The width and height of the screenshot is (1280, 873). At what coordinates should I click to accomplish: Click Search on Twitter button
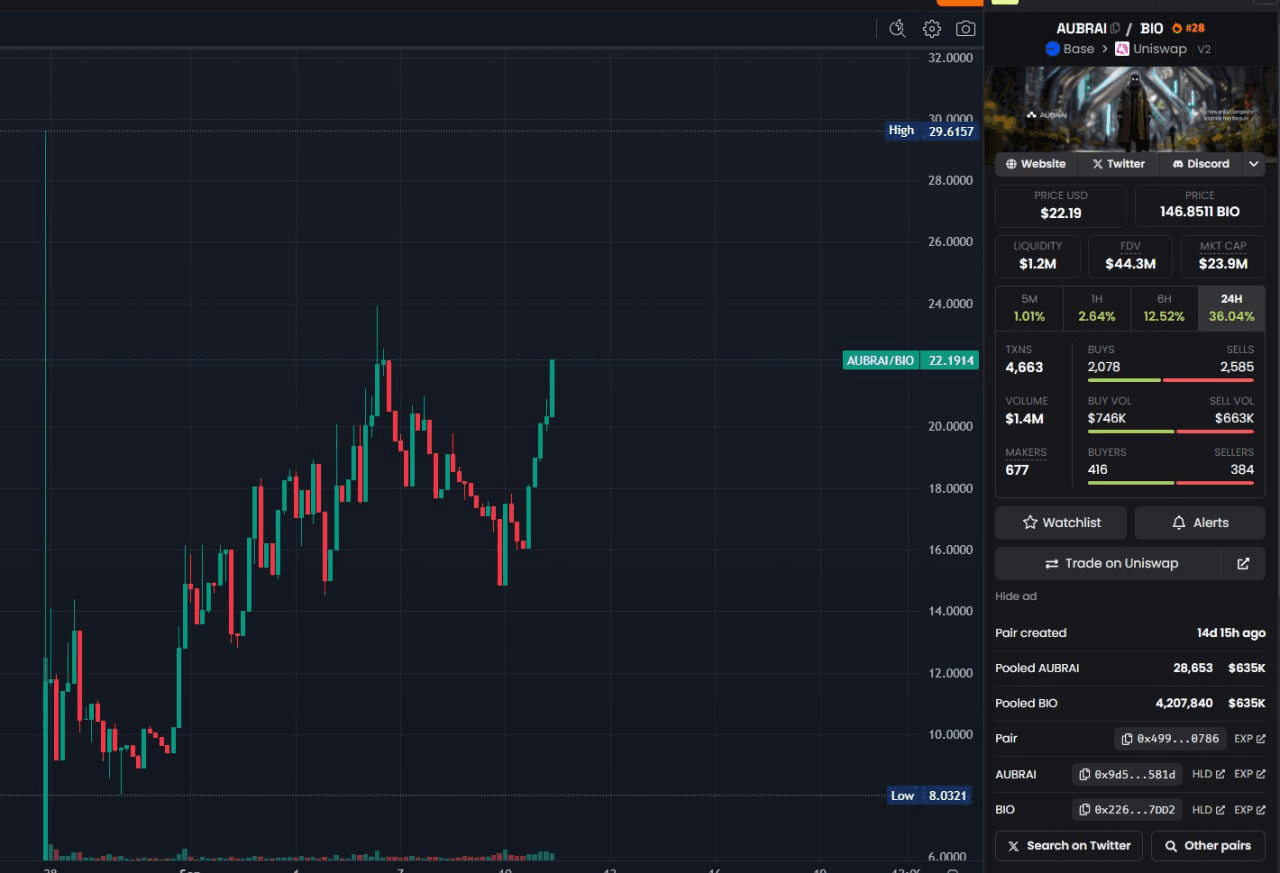pyautogui.click(x=1069, y=846)
